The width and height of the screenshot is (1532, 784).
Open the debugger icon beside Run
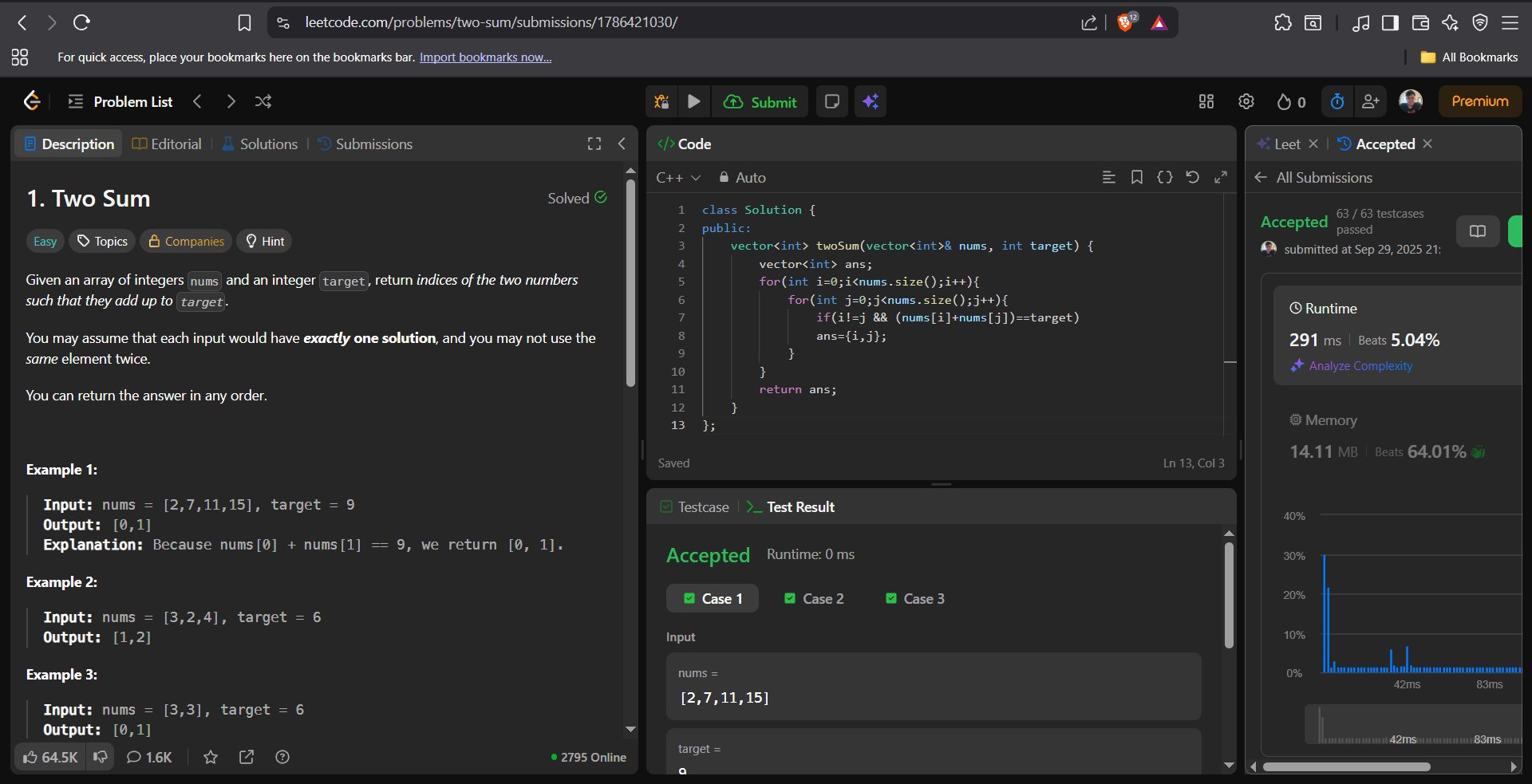coord(661,101)
